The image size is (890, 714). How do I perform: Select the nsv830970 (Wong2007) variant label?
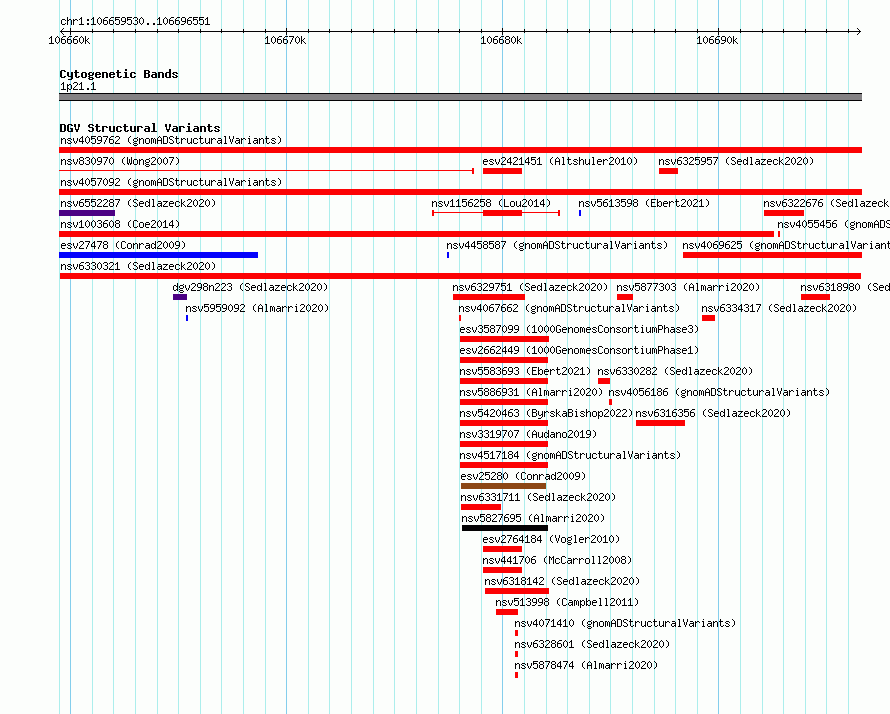pos(120,161)
